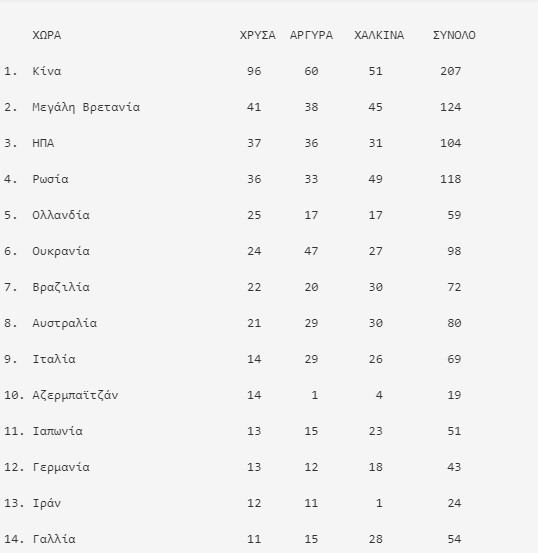Select Αζερμπαϊτζάν row name

point(75,395)
